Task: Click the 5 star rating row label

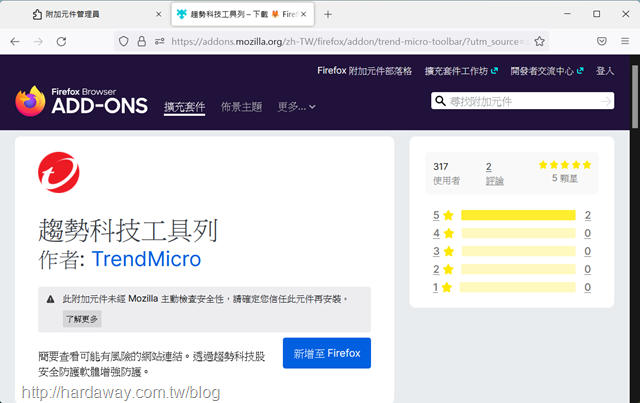Action: 443,215
